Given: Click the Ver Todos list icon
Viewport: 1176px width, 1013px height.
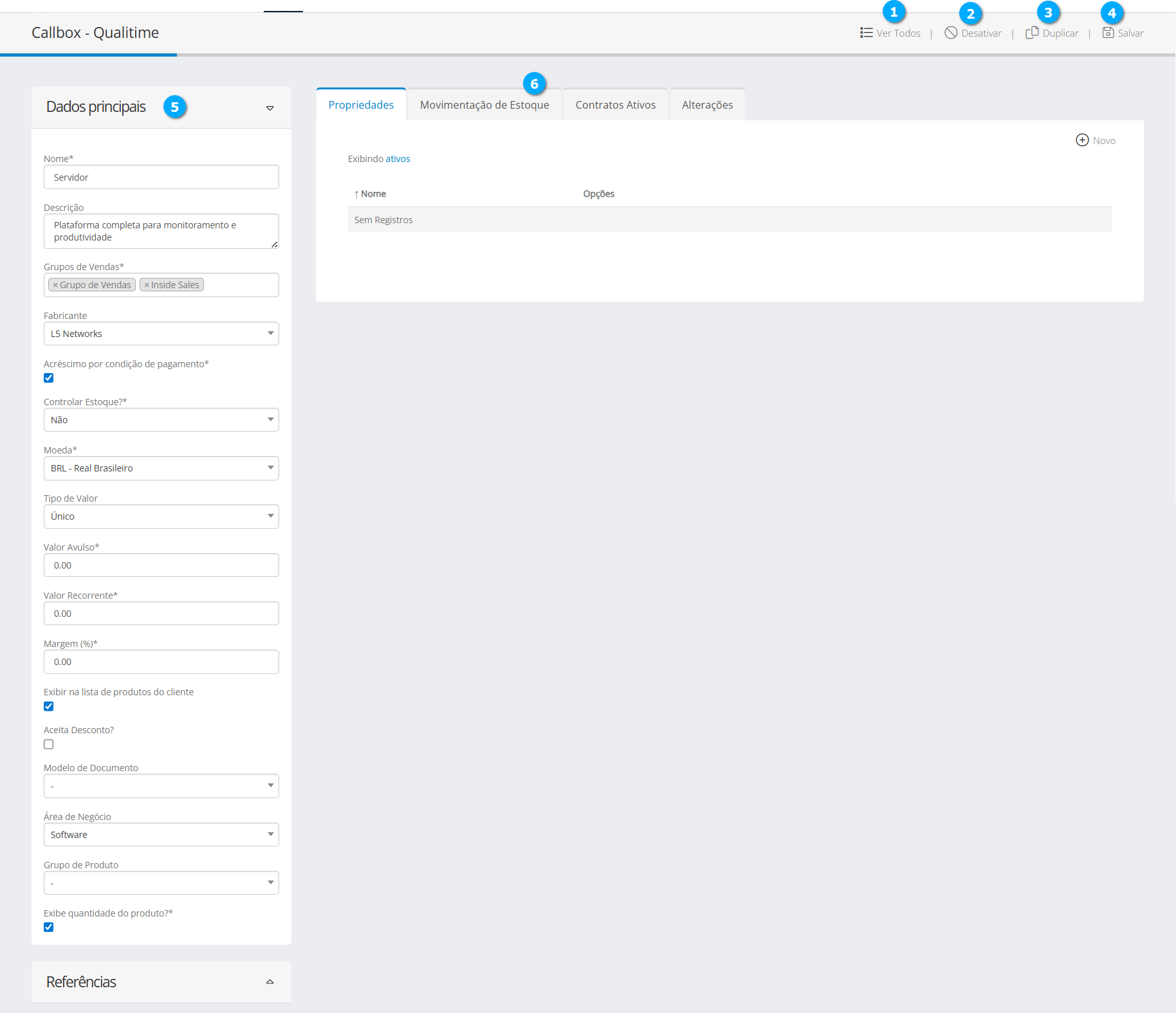Looking at the screenshot, I should click(866, 33).
